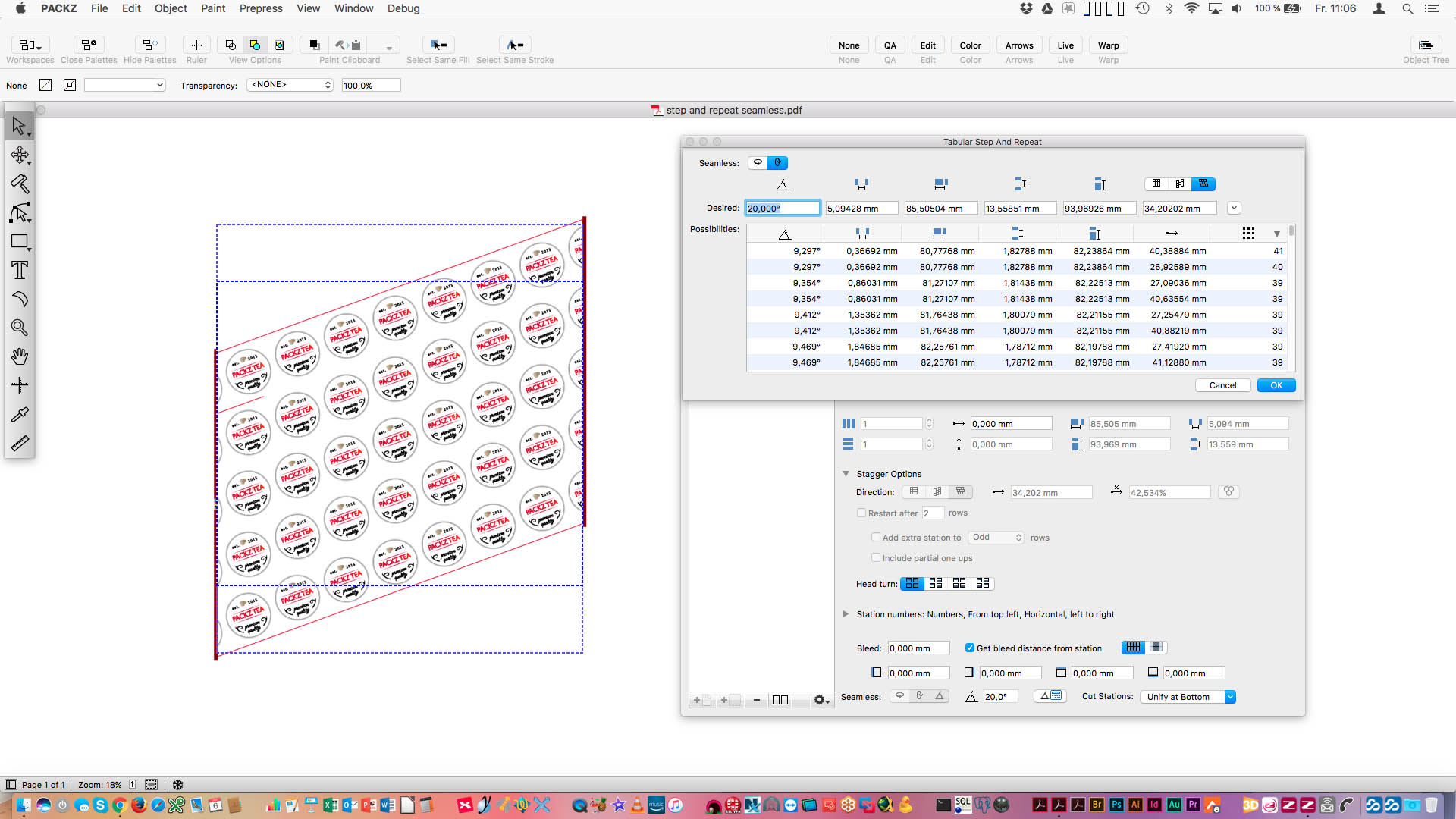Click the honeycomb stagger icon button
The width and height of the screenshot is (1456, 819).
(x=1228, y=492)
